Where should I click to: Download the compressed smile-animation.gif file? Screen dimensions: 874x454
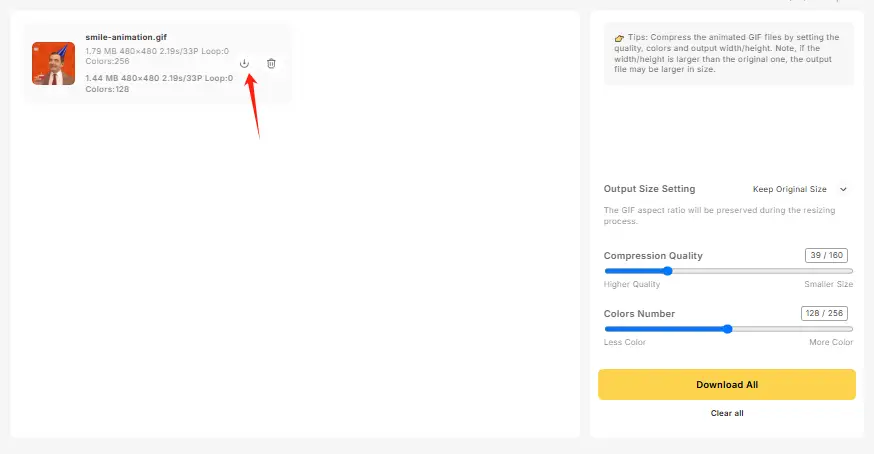point(244,64)
